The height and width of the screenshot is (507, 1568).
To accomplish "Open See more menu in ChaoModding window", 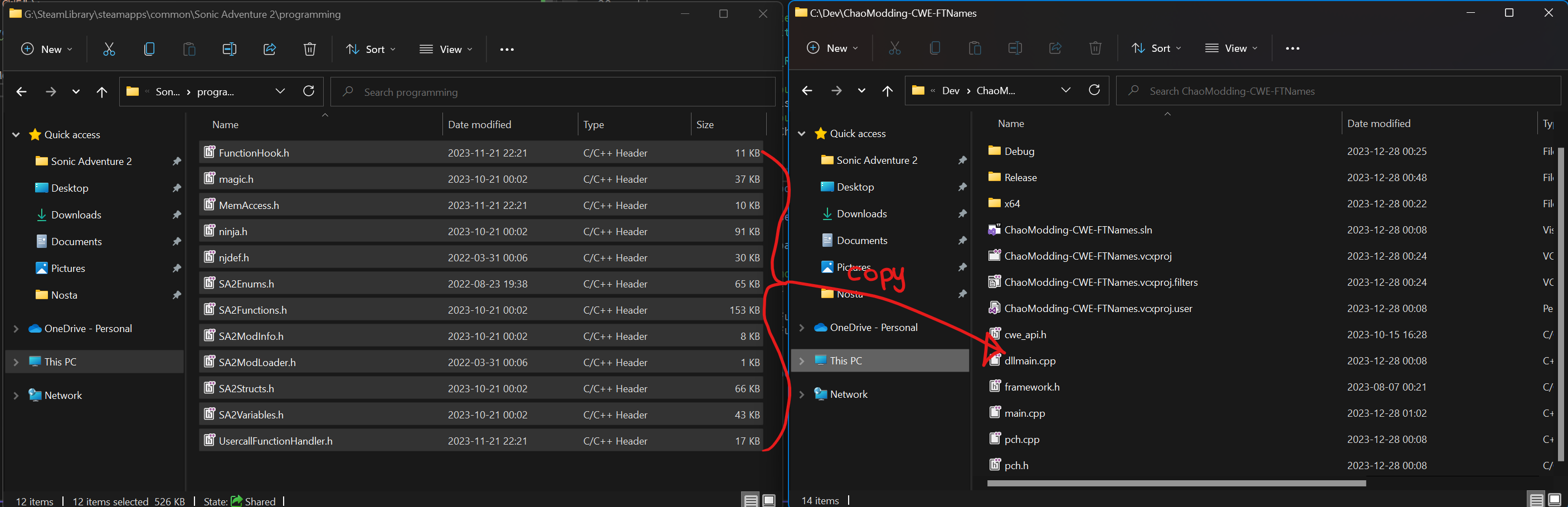I will tap(1292, 48).
